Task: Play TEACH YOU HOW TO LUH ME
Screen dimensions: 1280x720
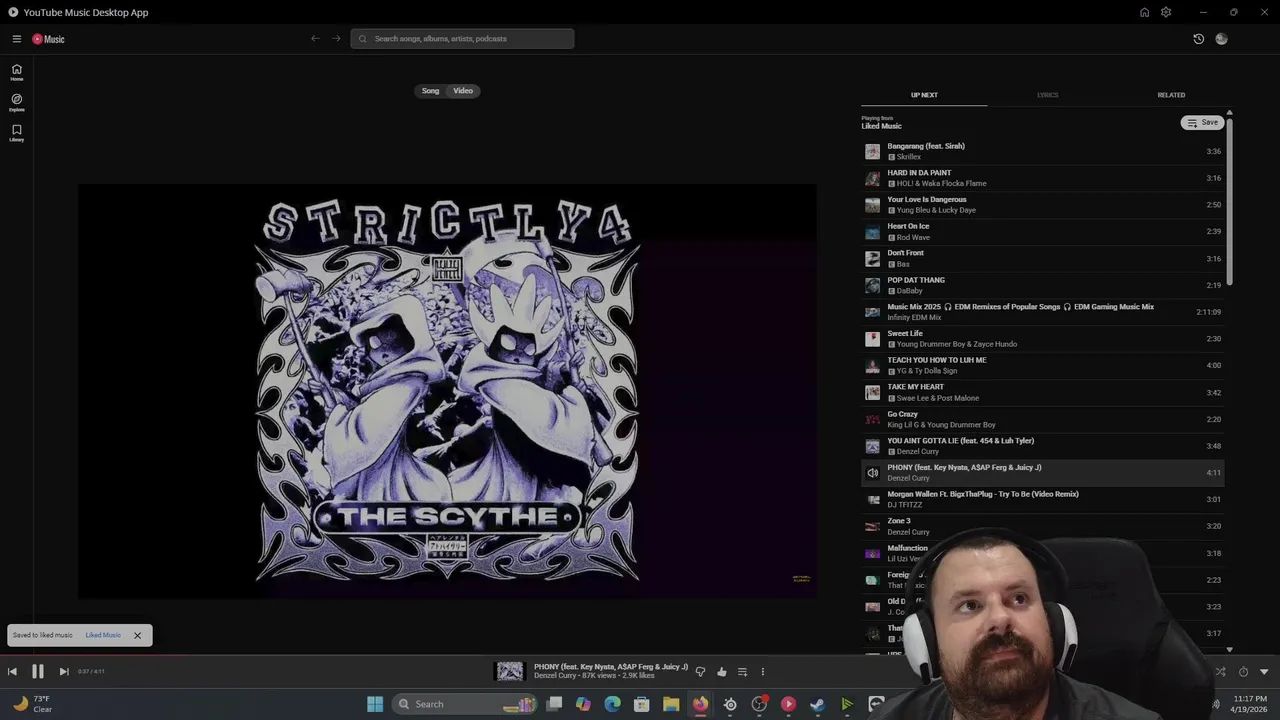Action: pos(1042,365)
